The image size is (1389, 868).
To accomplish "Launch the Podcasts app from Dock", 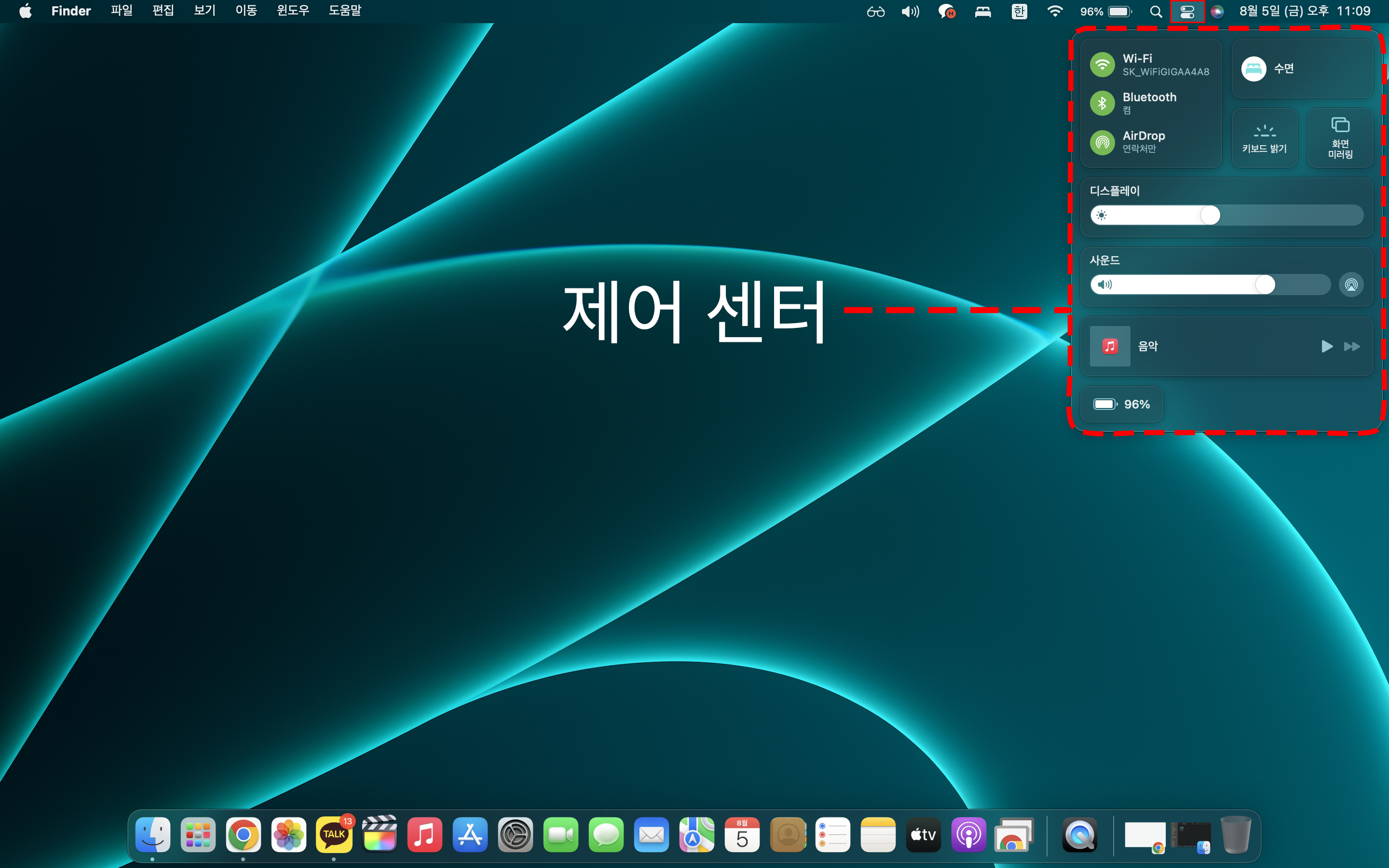I will (968, 835).
